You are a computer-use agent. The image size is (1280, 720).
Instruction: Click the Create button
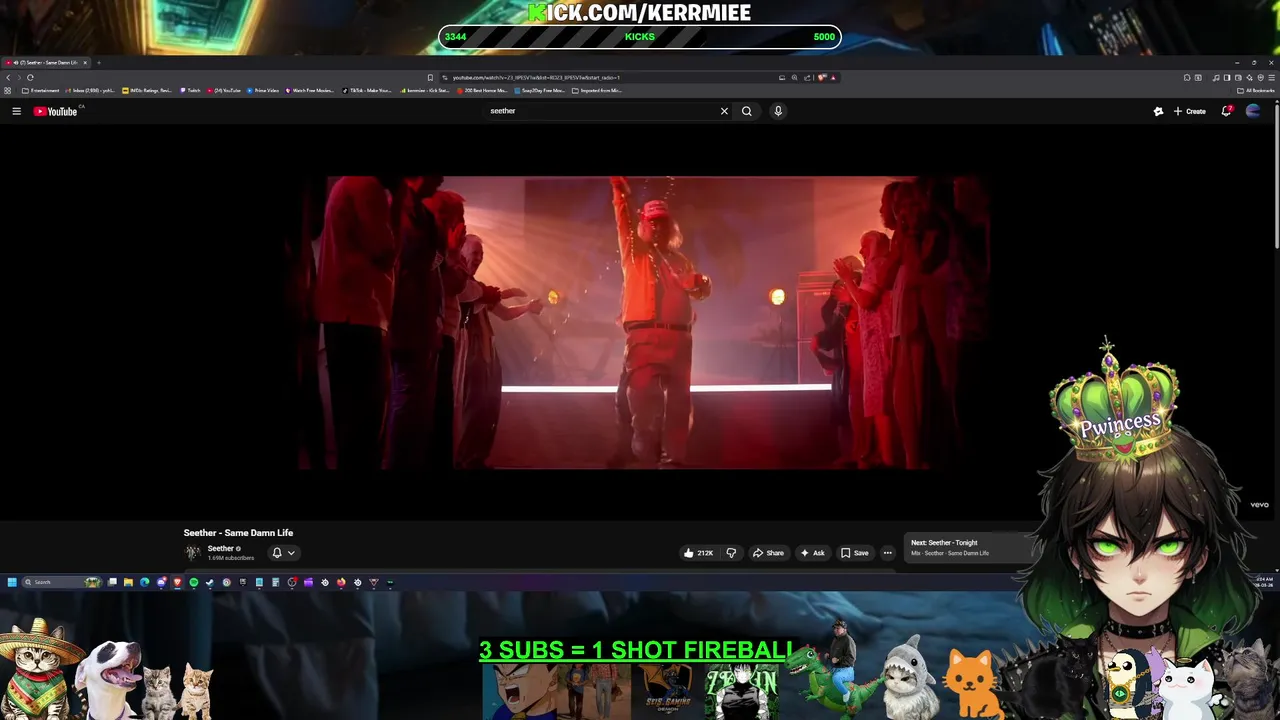(x=1190, y=111)
